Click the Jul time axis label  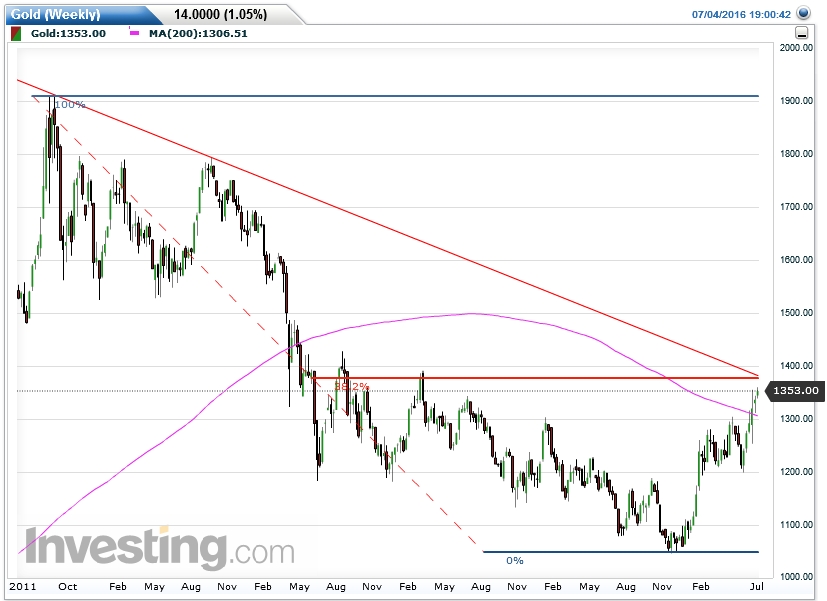coord(757,587)
